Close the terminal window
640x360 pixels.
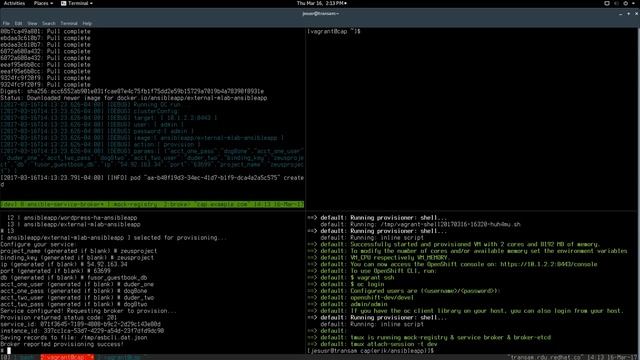click(636, 14)
